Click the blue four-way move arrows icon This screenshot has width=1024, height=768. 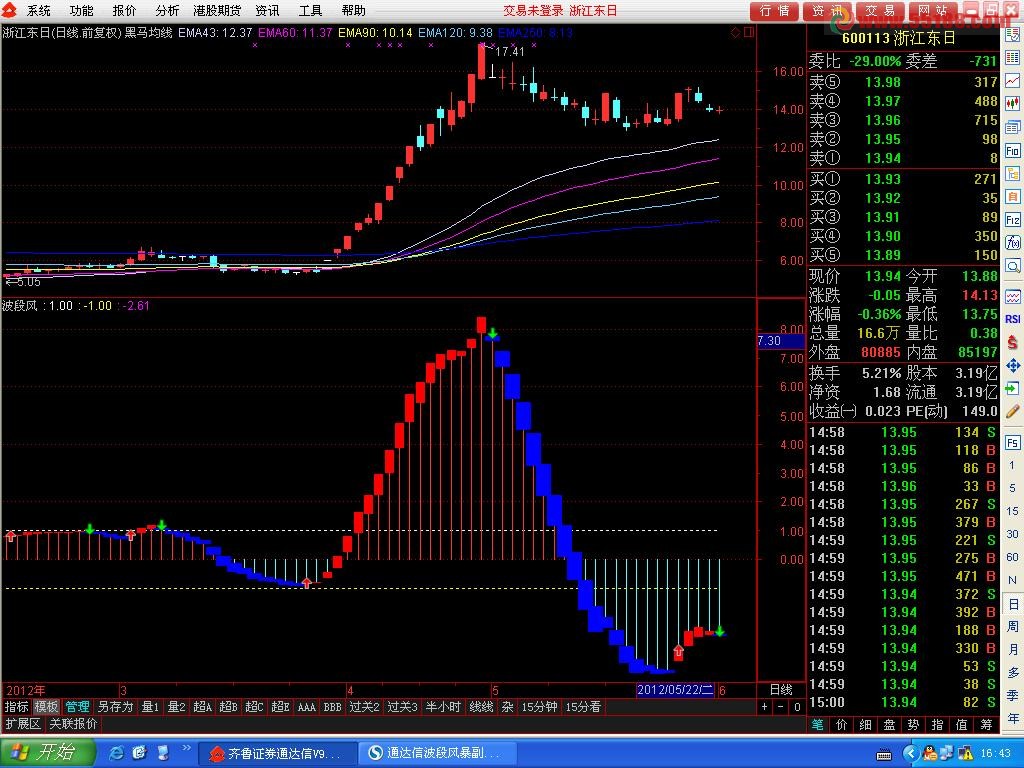1013,365
